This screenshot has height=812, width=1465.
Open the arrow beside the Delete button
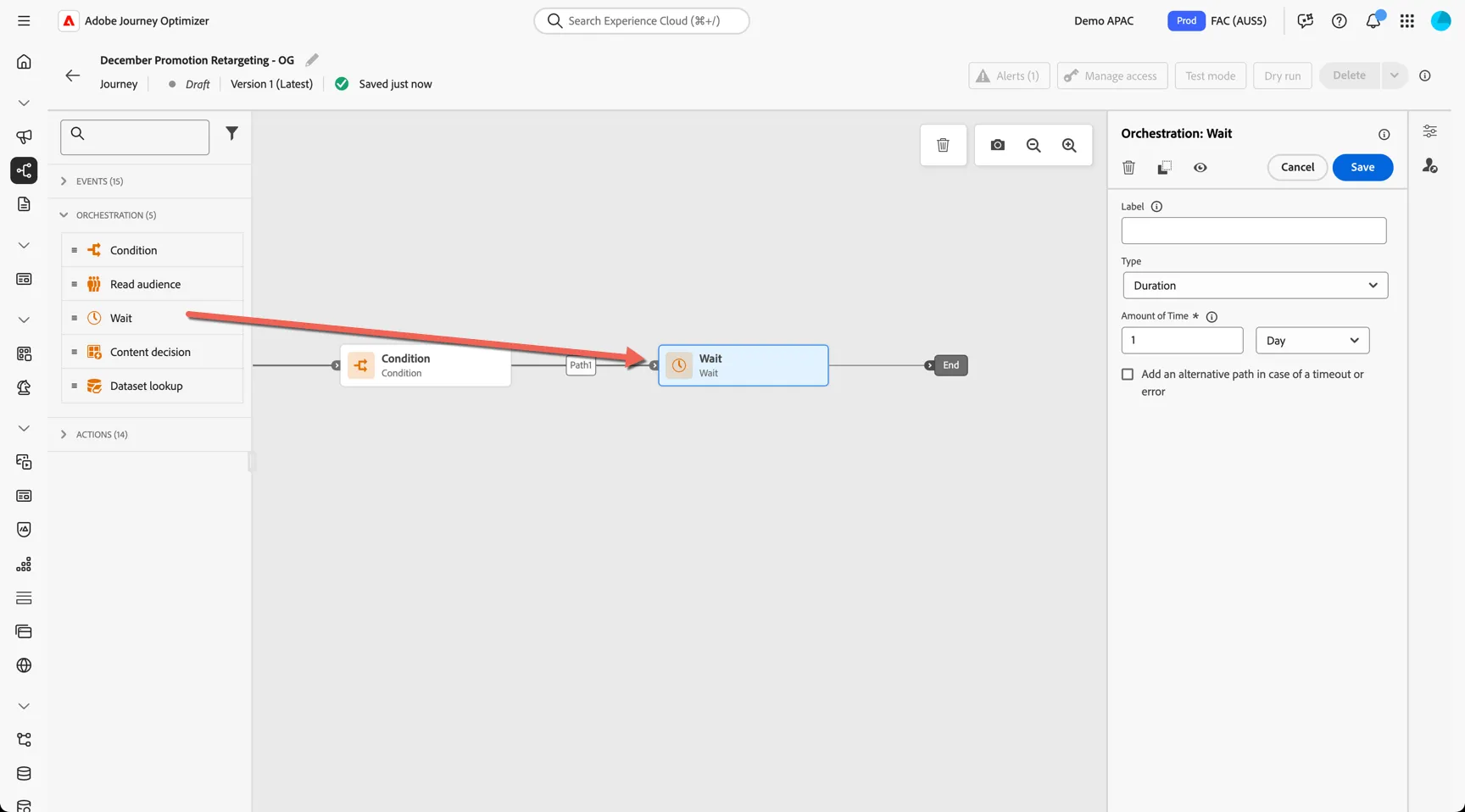1394,75
